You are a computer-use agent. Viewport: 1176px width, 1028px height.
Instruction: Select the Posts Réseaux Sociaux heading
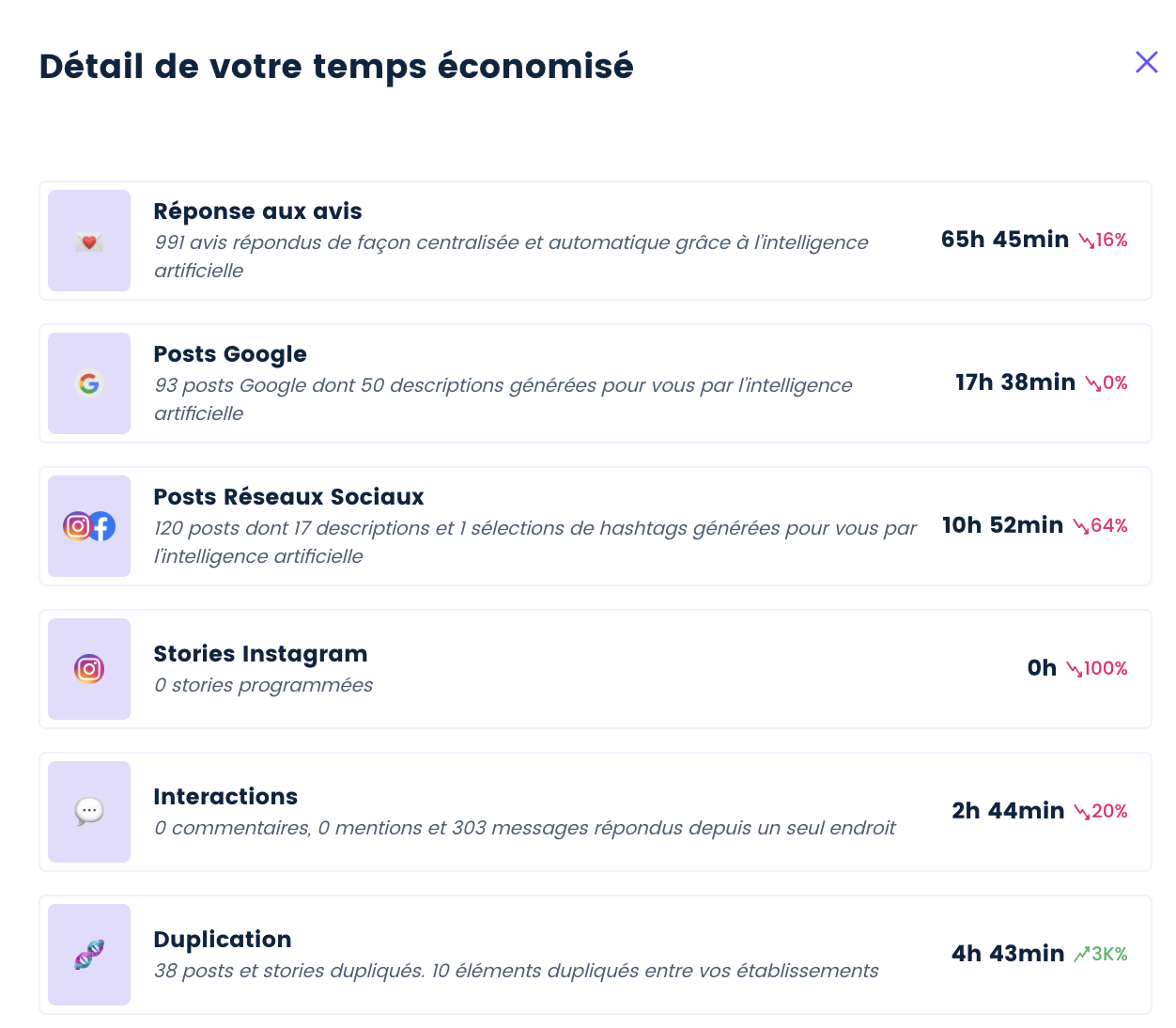click(x=288, y=497)
